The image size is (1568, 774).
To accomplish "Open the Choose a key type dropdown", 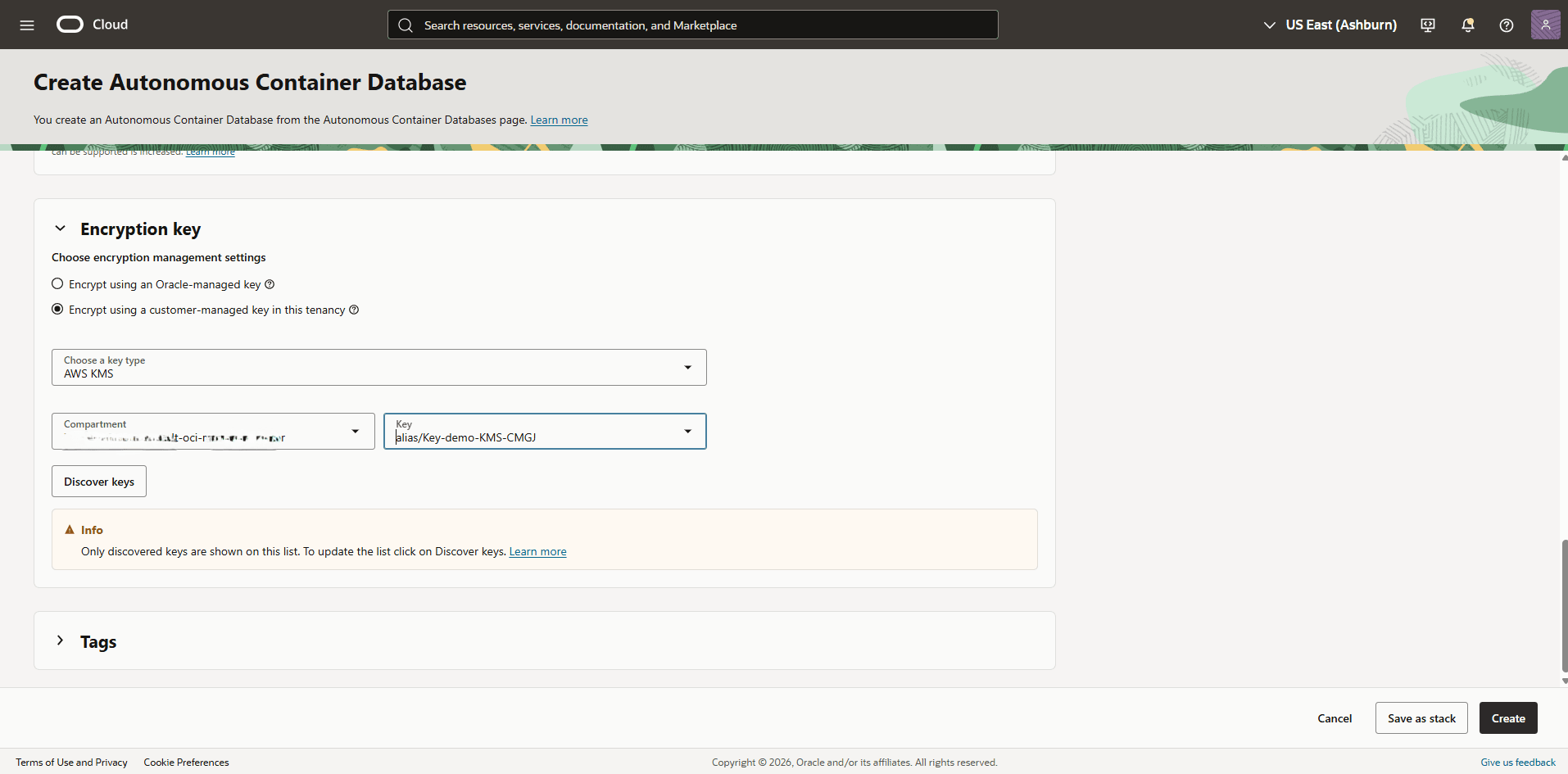I will 687,367.
